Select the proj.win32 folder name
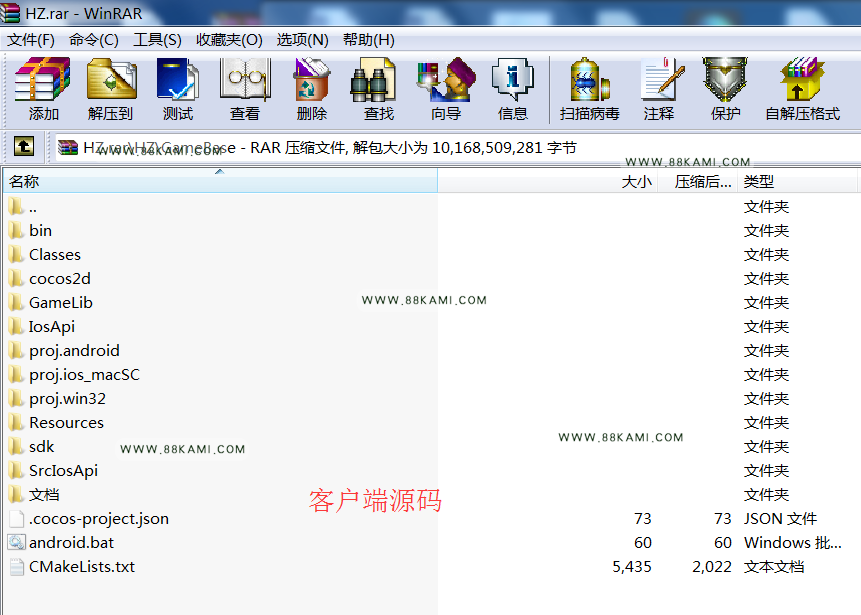This screenshot has height=615, width=861. (x=68, y=399)
